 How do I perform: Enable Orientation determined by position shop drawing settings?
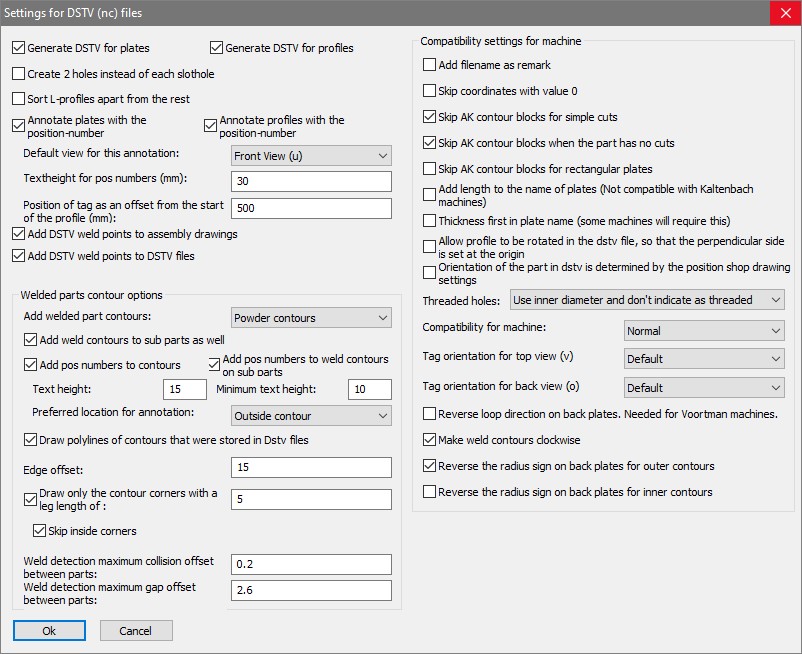click(x=429, y=273)
